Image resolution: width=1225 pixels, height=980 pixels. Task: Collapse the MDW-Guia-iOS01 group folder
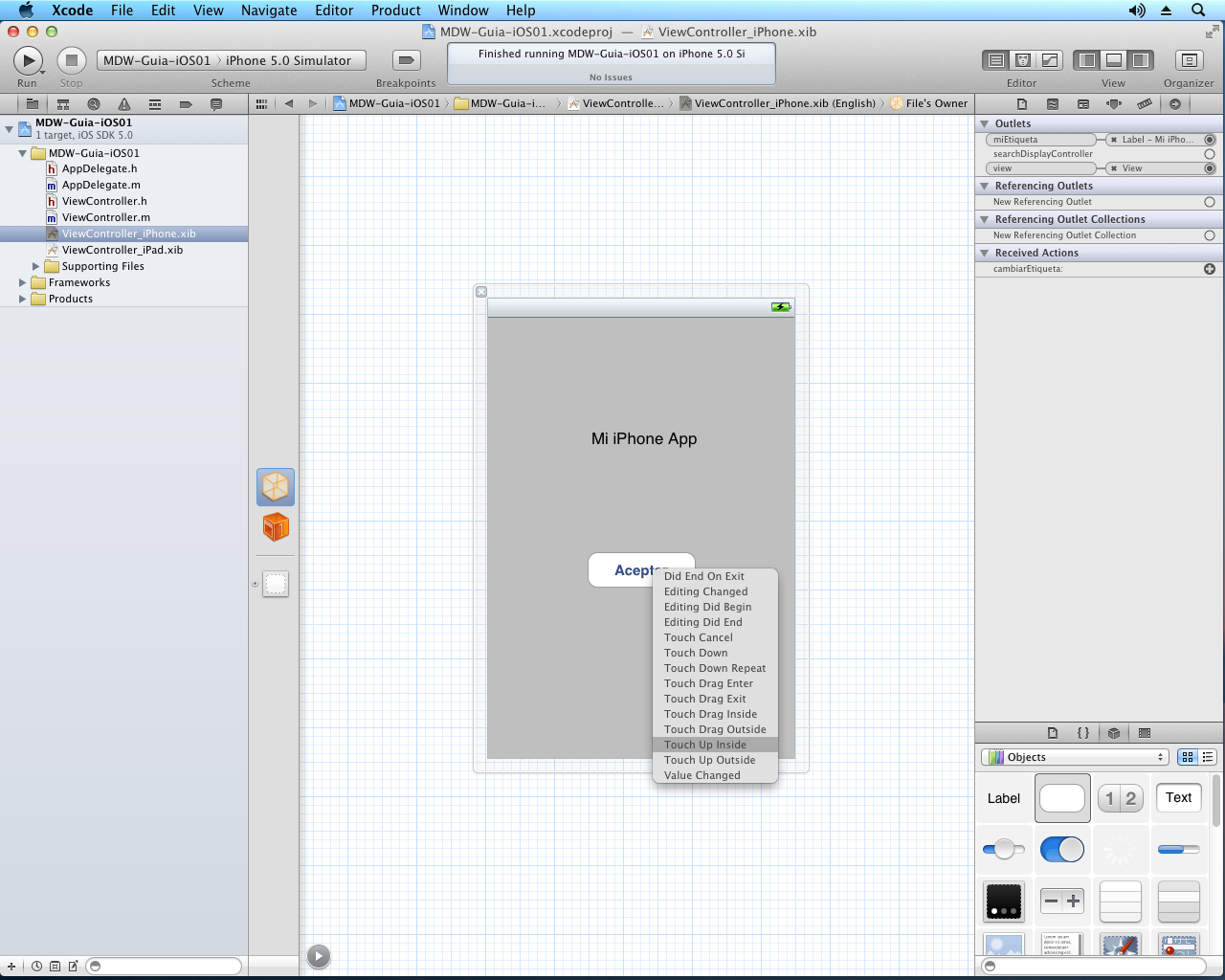(22, 153)
